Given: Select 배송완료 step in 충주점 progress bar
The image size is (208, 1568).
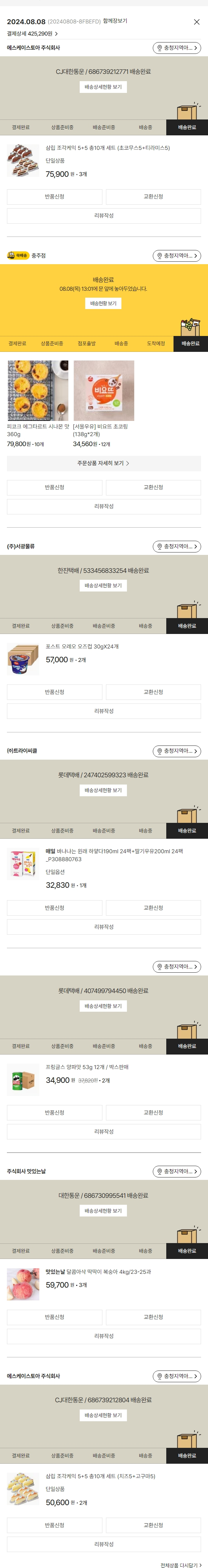Looking at the screenshot, I should tap(190, 344).
